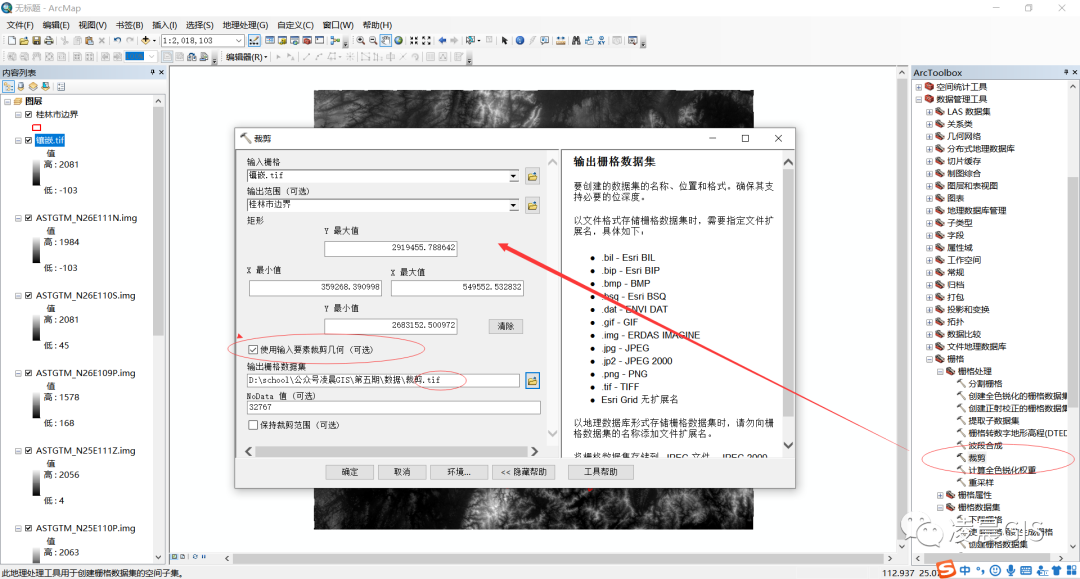Click the Save document icon
The height and width of the screenshot is (579, 1080).
37,41
